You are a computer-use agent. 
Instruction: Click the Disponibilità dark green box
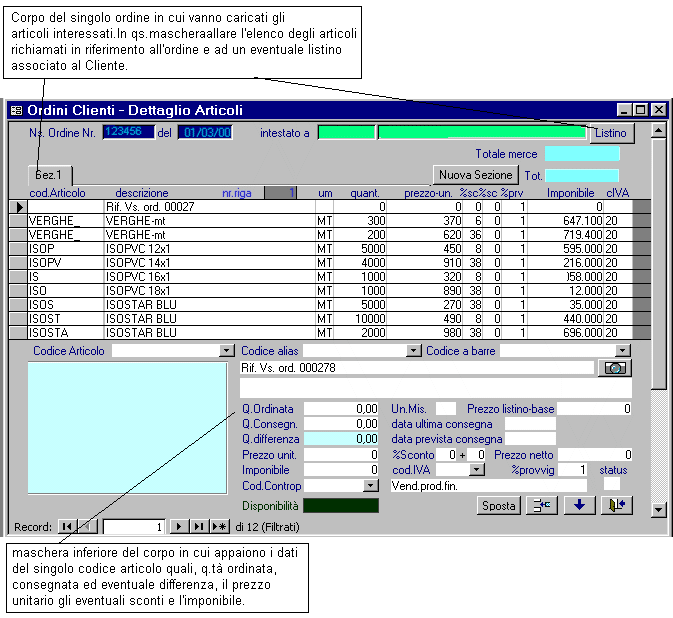(x=341, y=506)
